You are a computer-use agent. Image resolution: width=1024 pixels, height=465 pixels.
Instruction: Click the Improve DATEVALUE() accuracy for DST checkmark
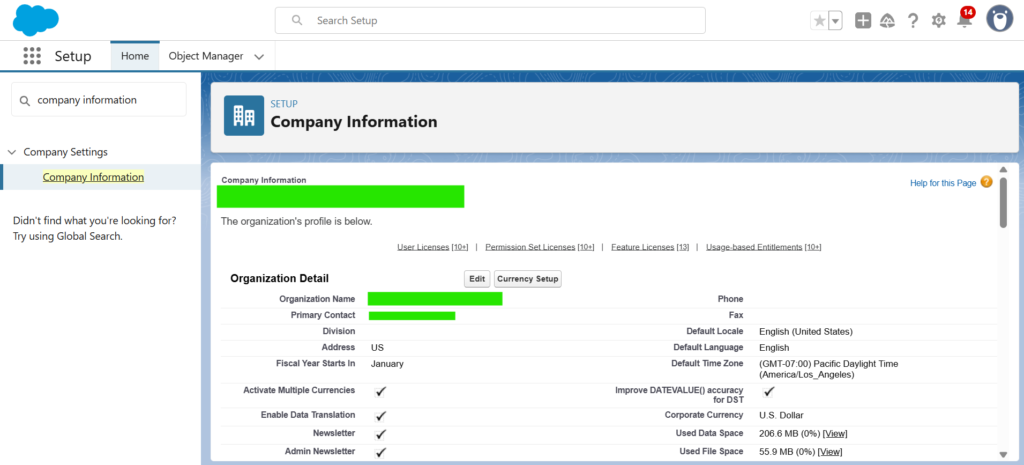(769, 391)
